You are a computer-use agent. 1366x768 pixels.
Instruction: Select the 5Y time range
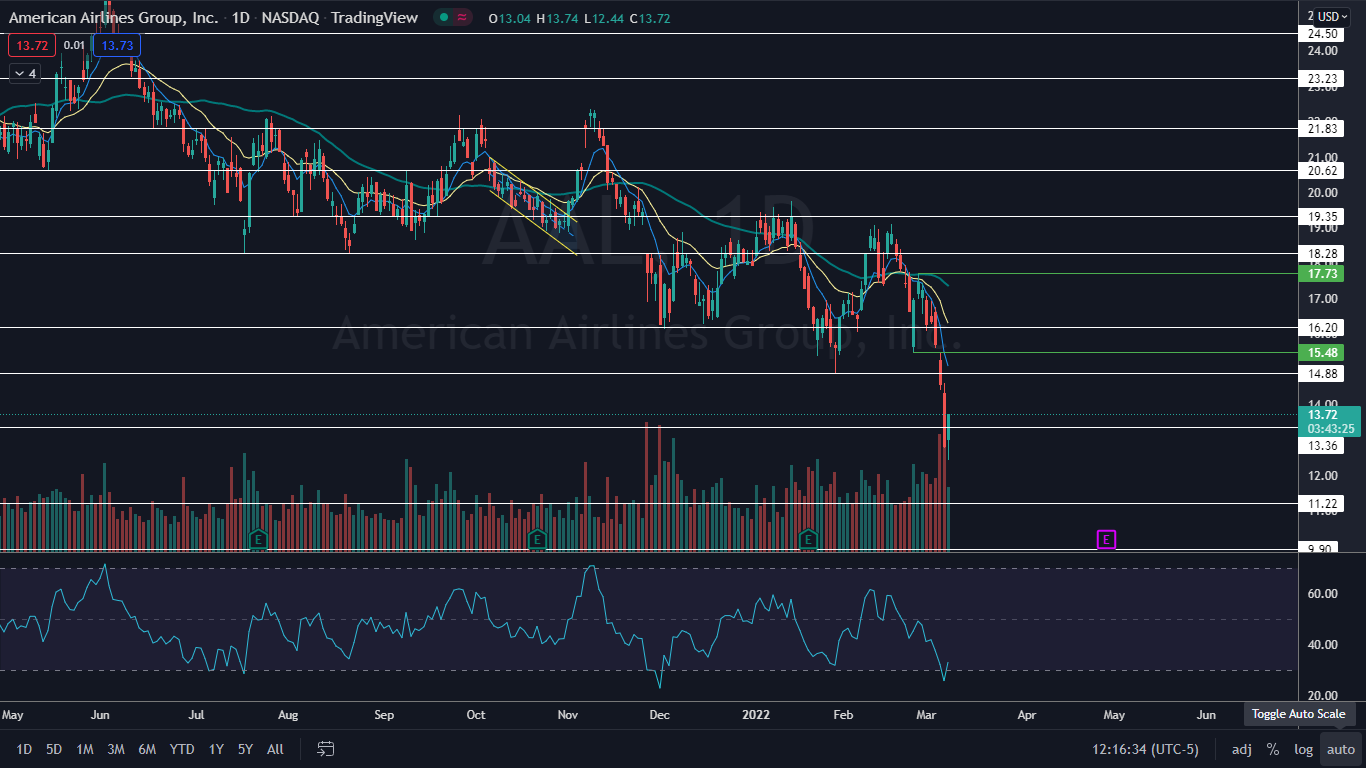[245, 749]
